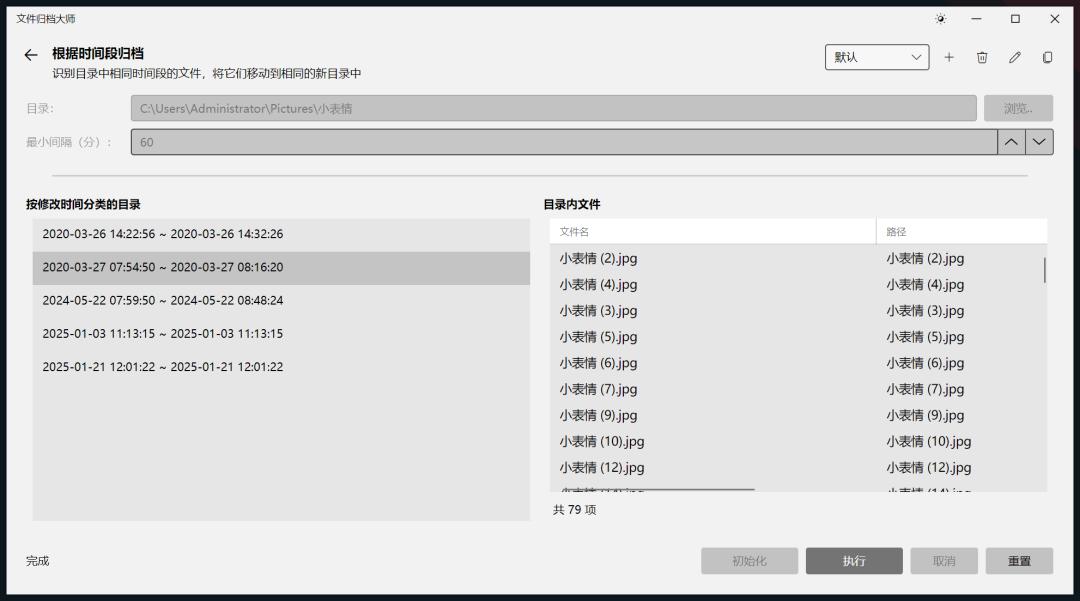This screenshot has width=1080, height=601.
Task: Click the decrease arrow for 最小间隔
Action: click(x=1039, y=142)
